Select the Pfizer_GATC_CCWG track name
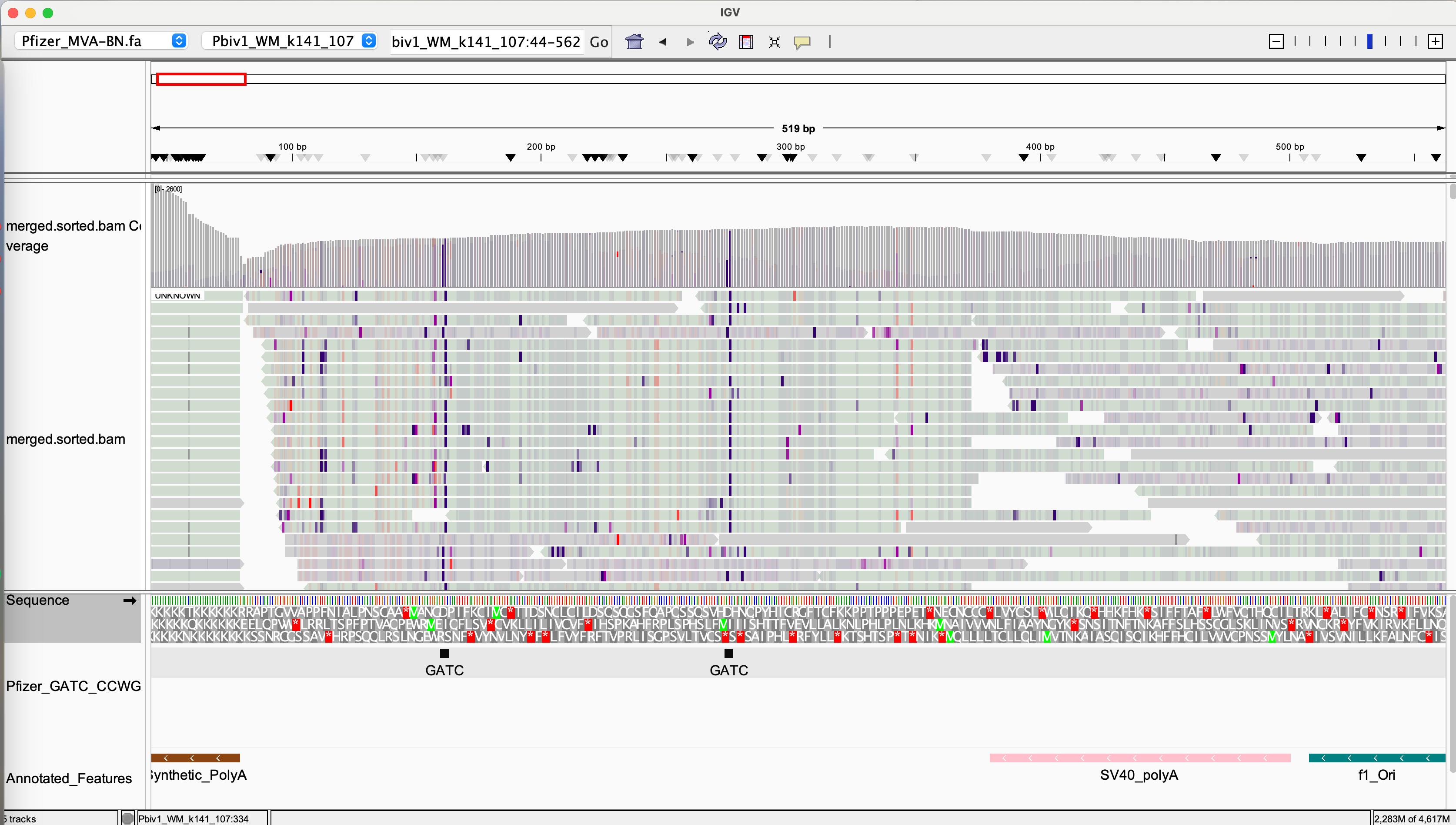The image size is (1456, 825). [73, 686]
